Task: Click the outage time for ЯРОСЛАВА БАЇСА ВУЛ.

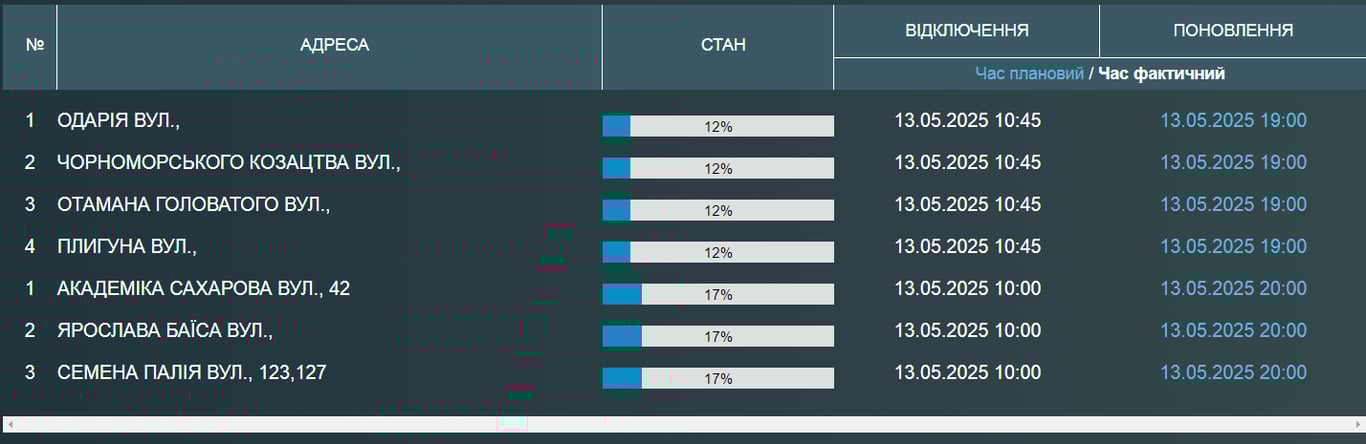Action: click(967, 330)
